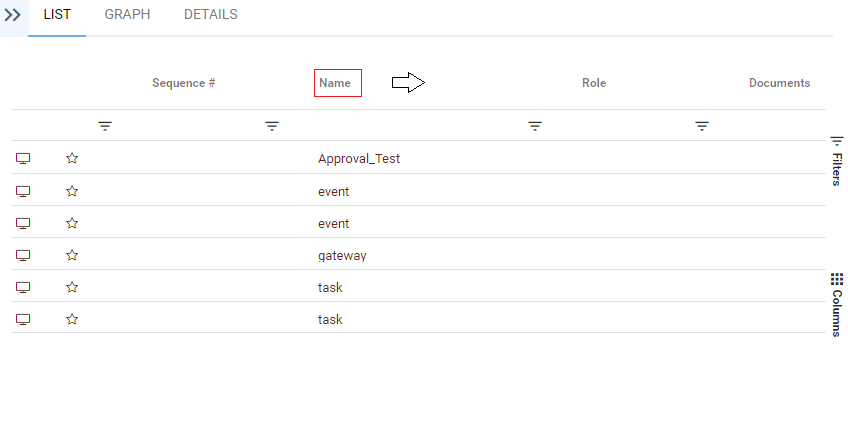This screenshot has height=425, width=848.
Task: Click the Filters icon in side panel
Action: (x=837, y=142)
